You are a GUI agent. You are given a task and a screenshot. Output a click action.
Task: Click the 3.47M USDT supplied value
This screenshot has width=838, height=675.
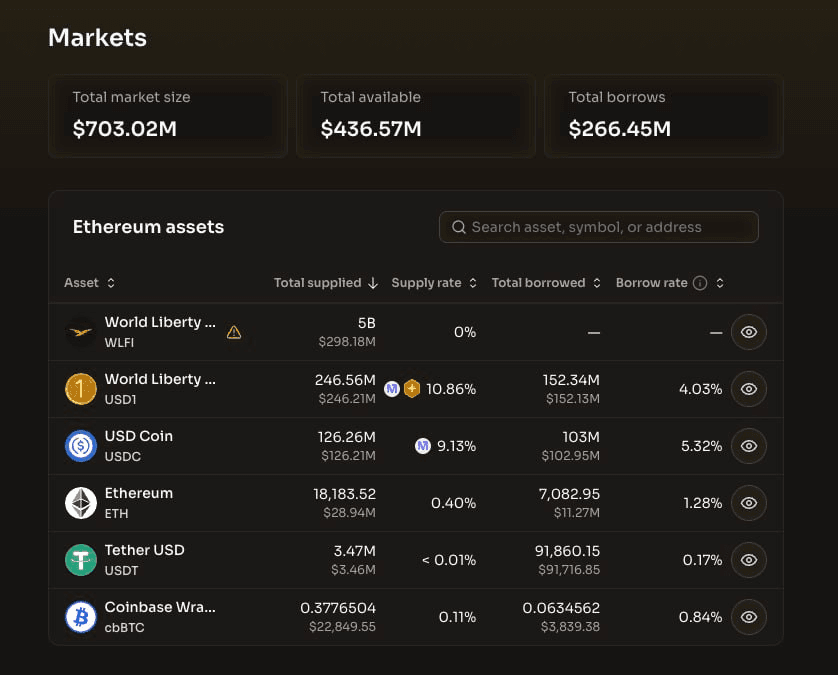click(354, 551)
